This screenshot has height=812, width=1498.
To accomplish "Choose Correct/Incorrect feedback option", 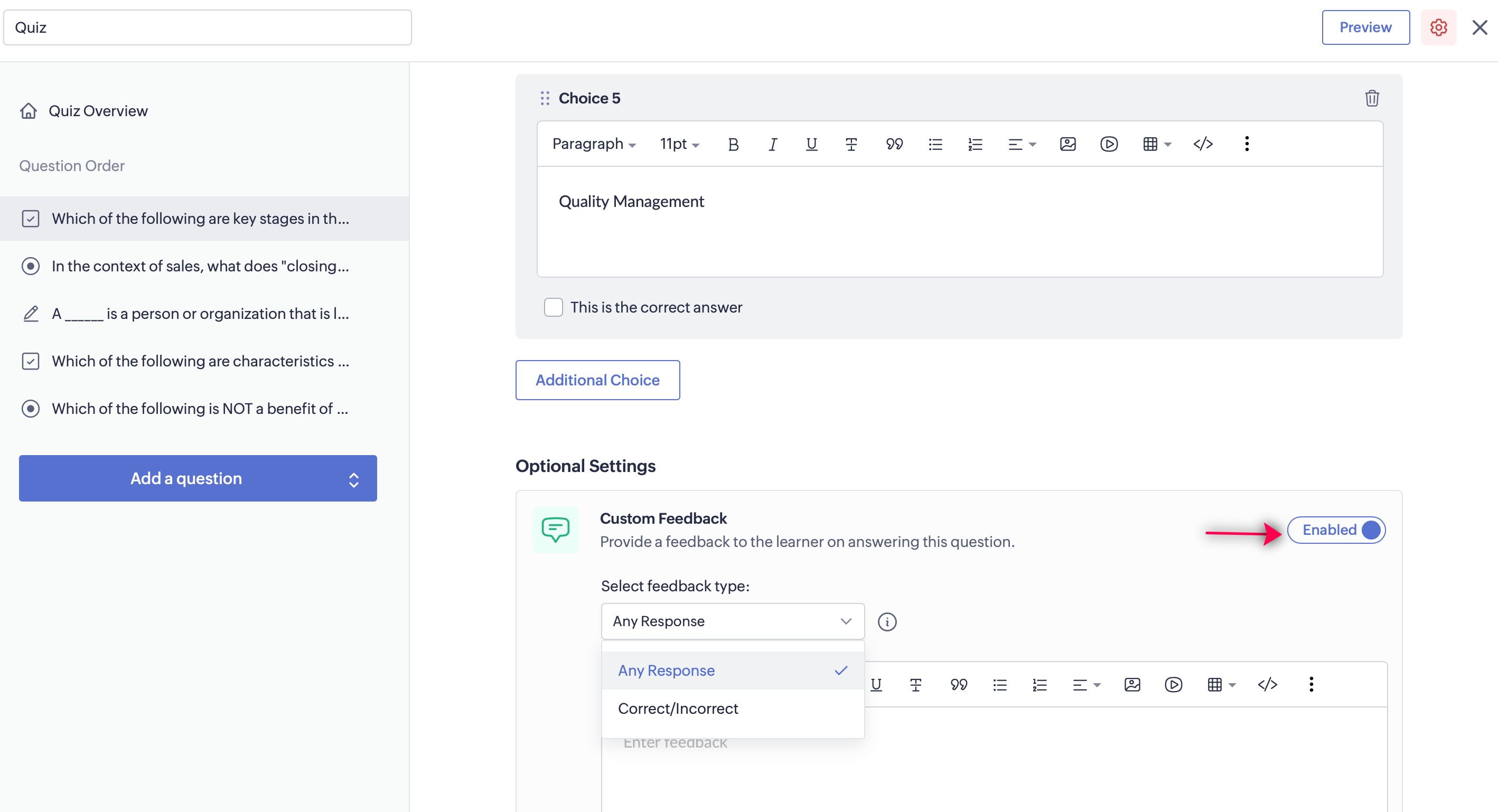I will (678, 709).
